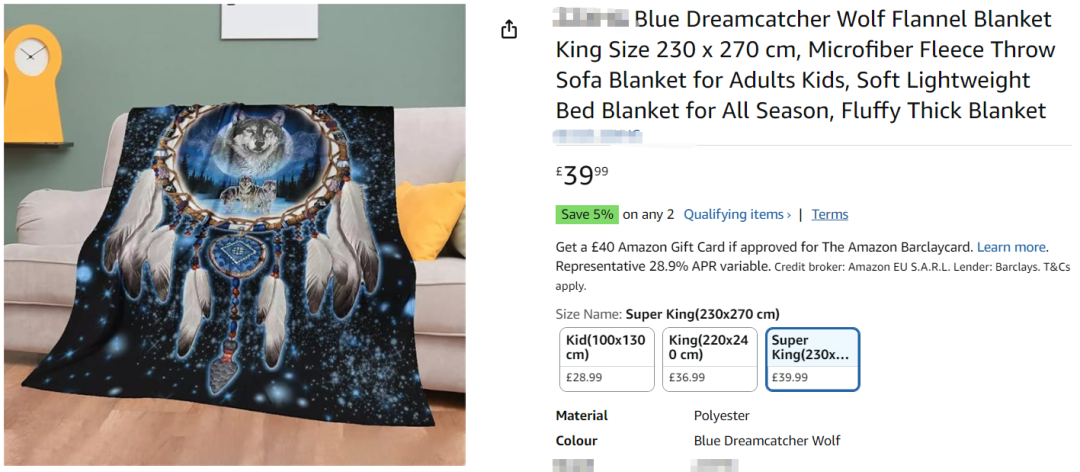Click the Learn more link for Barclaycard
Screen dimensions: 1080x472
(x=1011, y=247)
